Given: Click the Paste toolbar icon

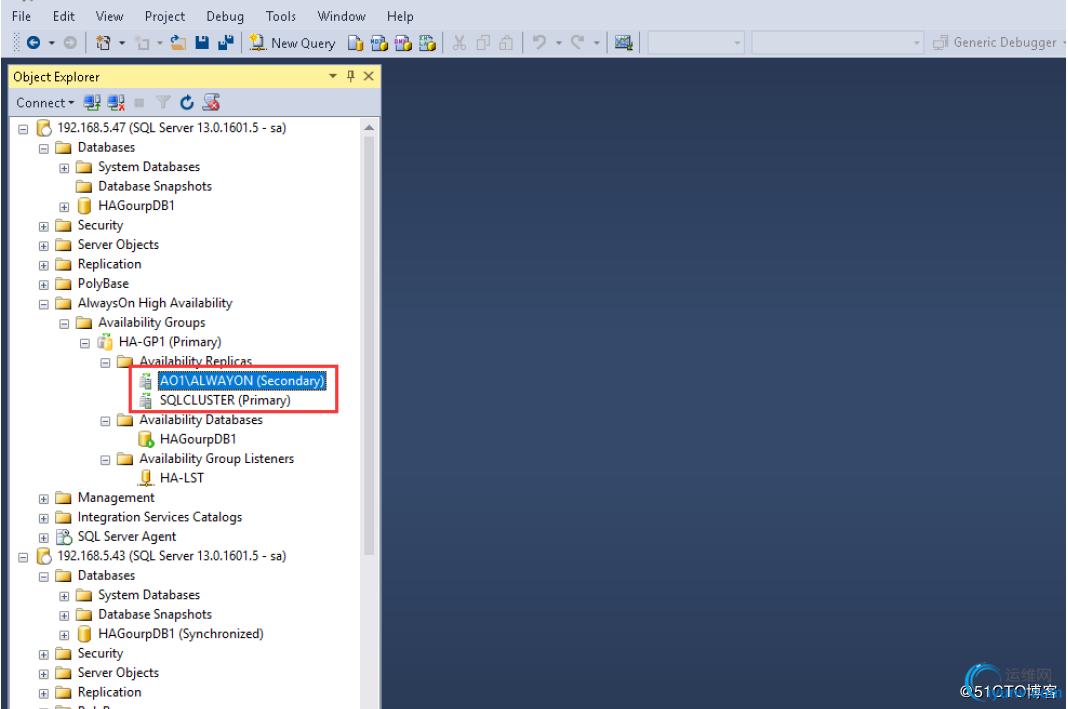Looking at the screenshot, I should tap(506, 43).
